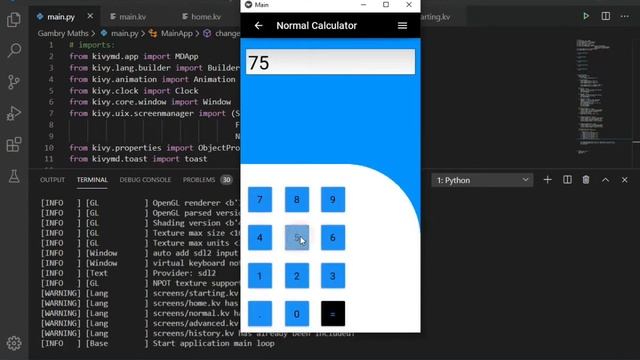Click the Kivy icon in Main title bar
Image resolution: width=640 pixels, height=360 pixels.
(x=248, y=5)
